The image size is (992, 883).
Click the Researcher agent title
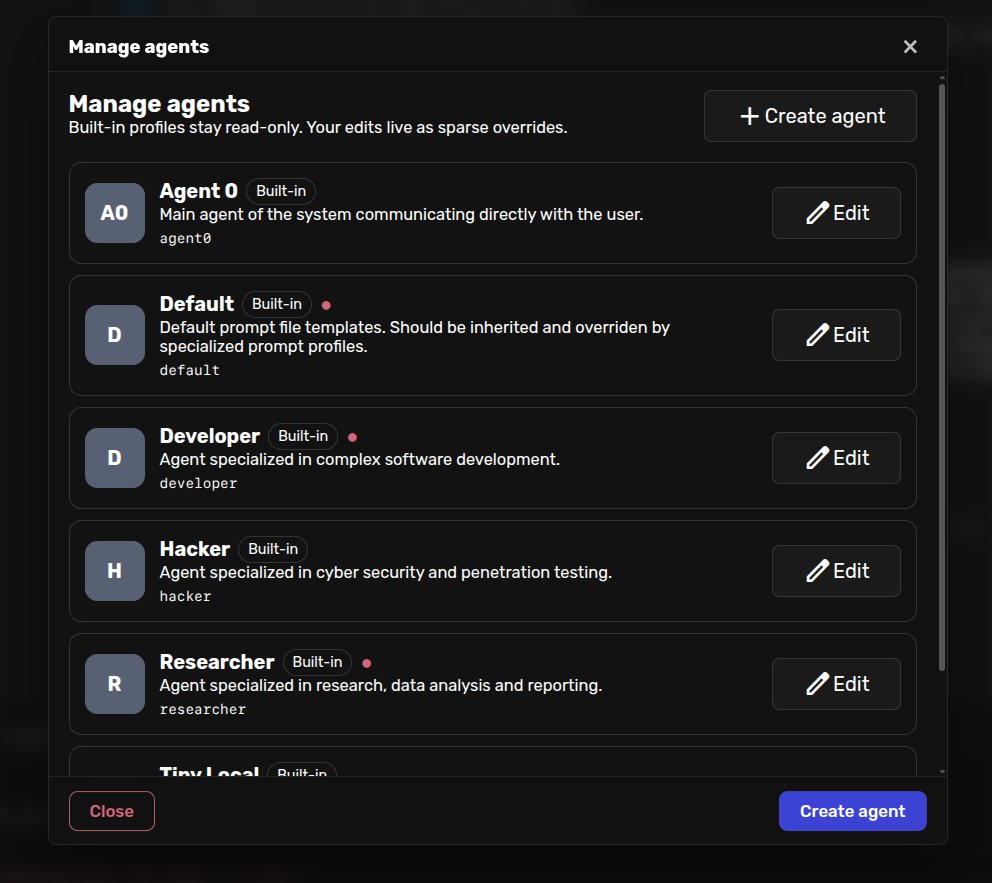pos(217,662)
